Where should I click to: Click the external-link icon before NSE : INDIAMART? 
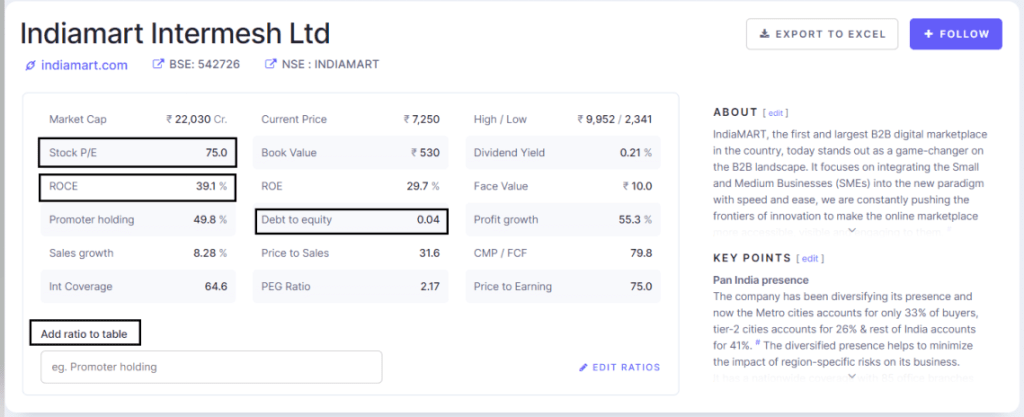271,65
